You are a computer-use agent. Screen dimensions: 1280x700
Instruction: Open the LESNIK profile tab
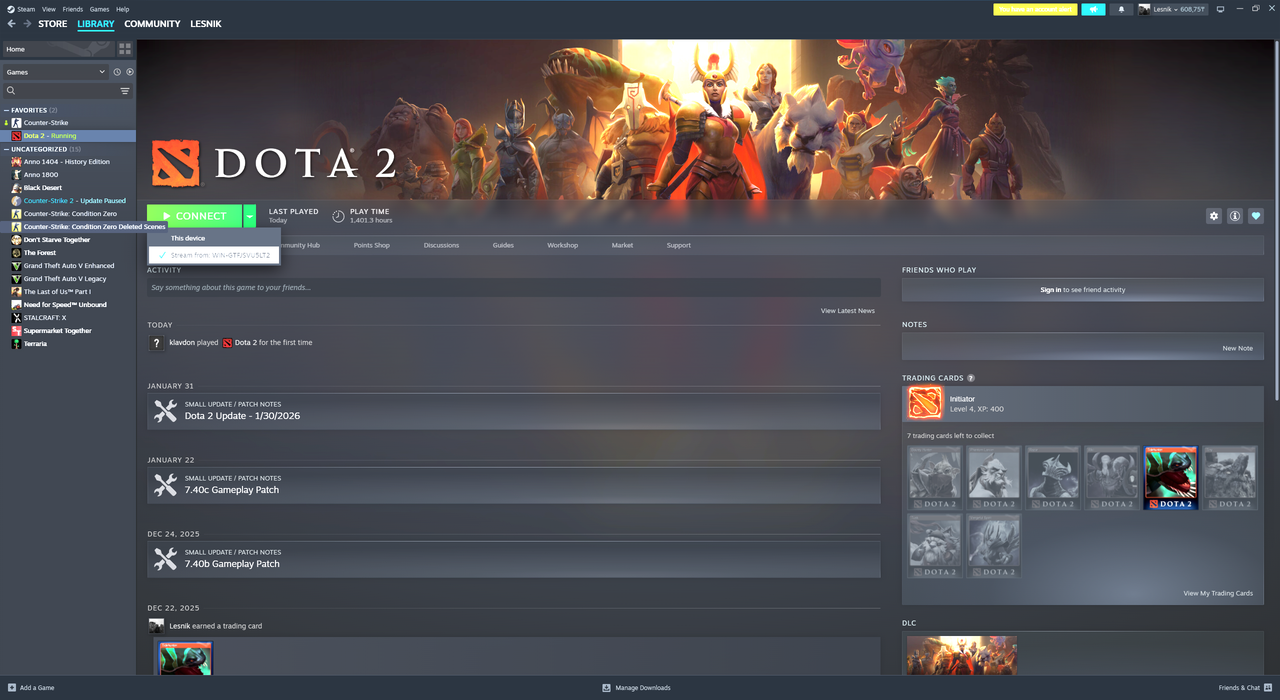point(206,24)
